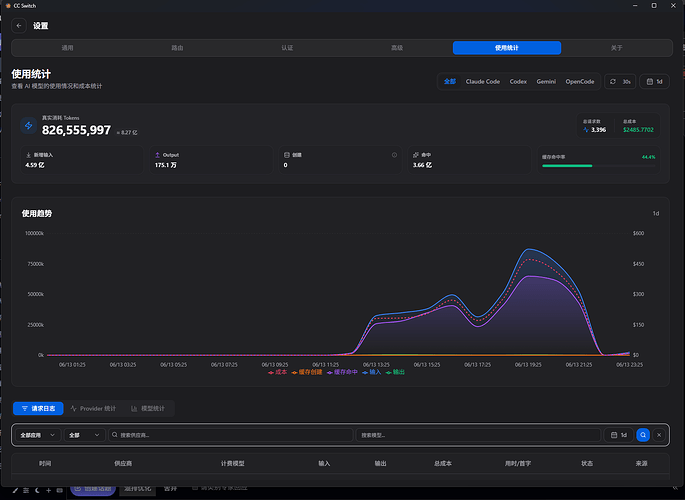Filter usage by Claude Code
This screenshot has width=685, height=500.
pos(483,82)
